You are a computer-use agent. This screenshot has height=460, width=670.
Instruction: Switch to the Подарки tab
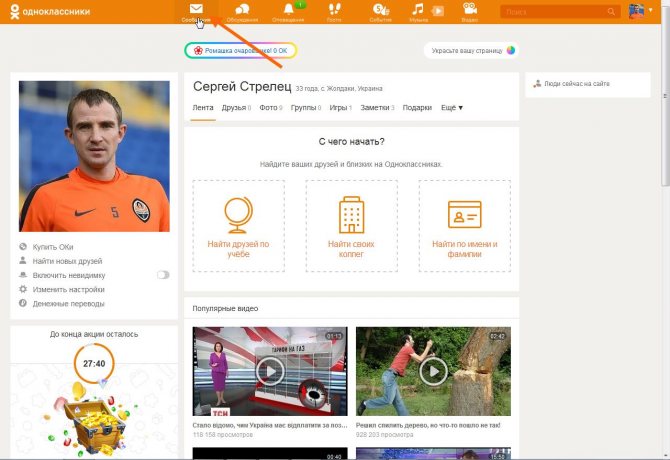point(417,108)
